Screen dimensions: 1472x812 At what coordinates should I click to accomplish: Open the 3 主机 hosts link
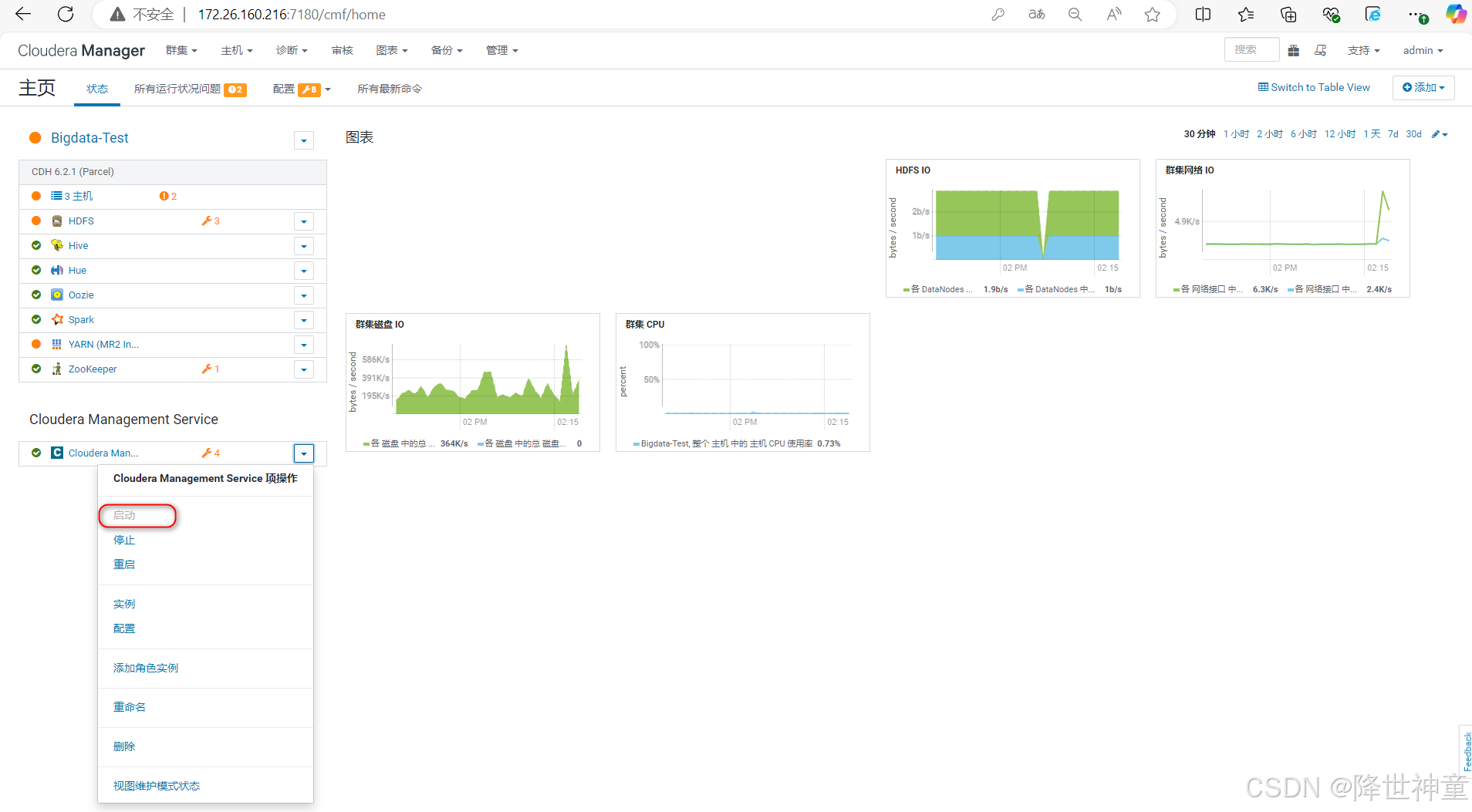pyautogui.click(x=72, y=196)
